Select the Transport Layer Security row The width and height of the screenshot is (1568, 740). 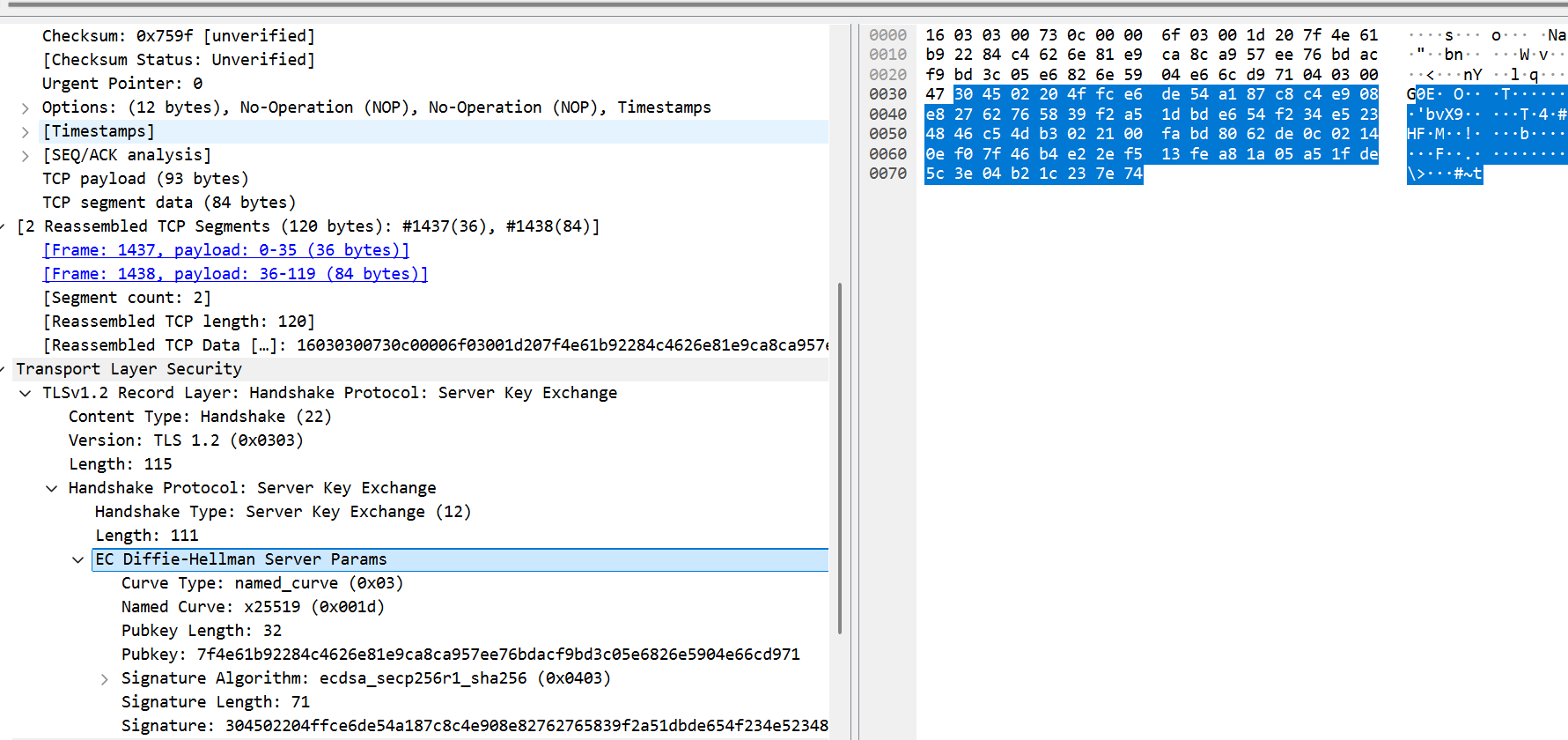(x=129, y=369)
